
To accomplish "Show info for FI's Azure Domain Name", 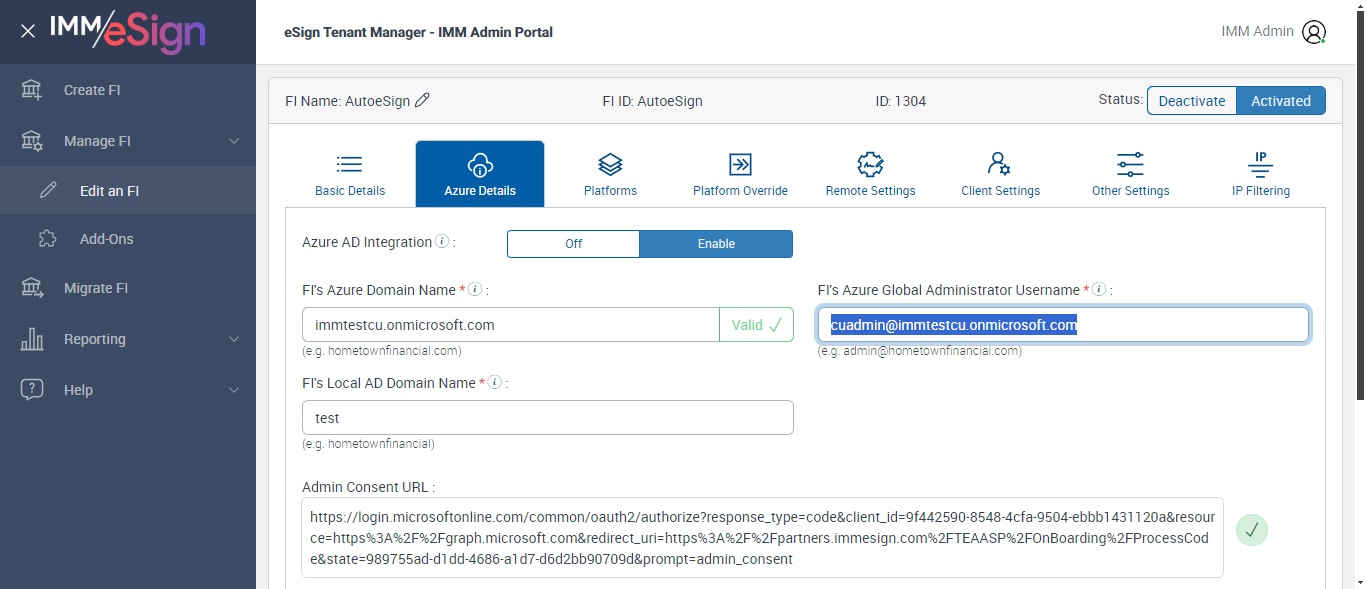I will point(475,290).
